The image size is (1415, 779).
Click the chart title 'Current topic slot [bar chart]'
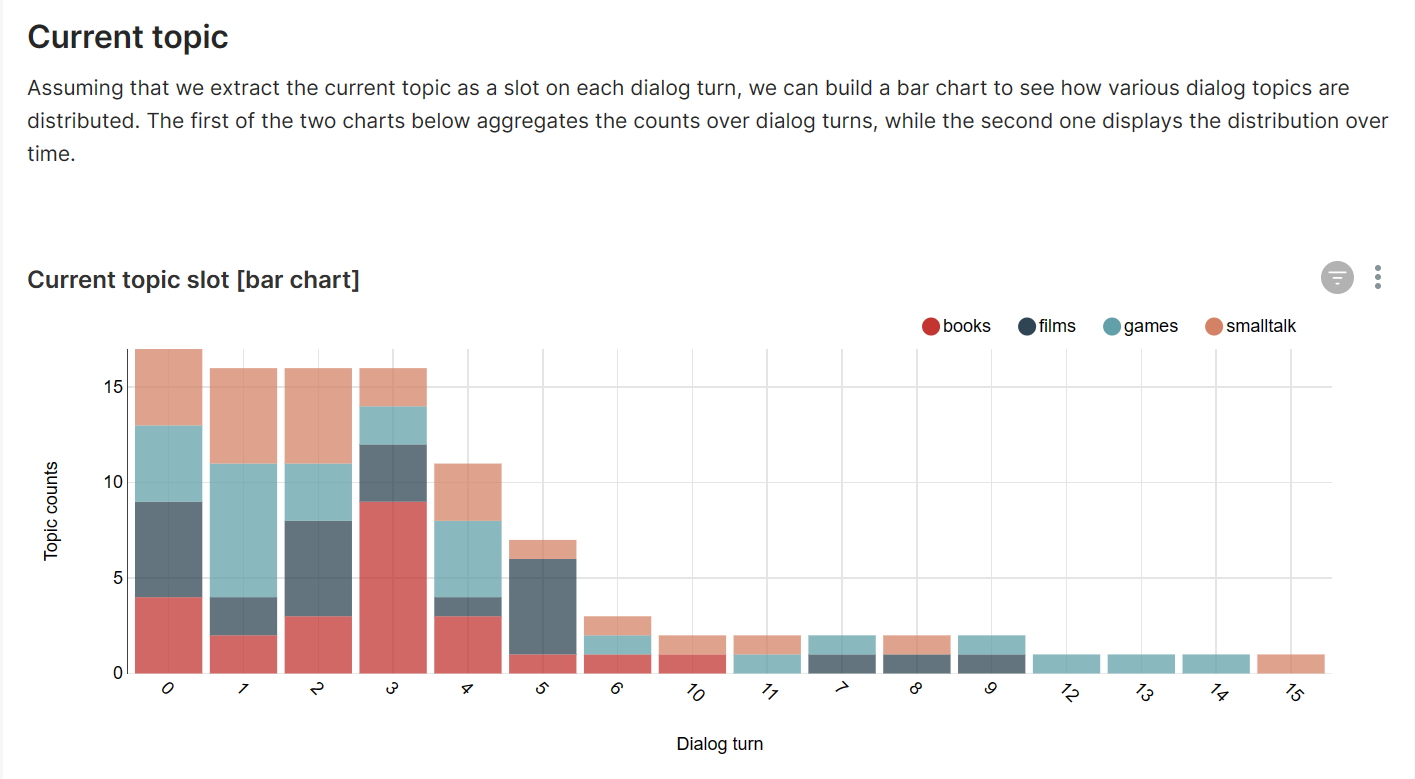coord(193,279)
